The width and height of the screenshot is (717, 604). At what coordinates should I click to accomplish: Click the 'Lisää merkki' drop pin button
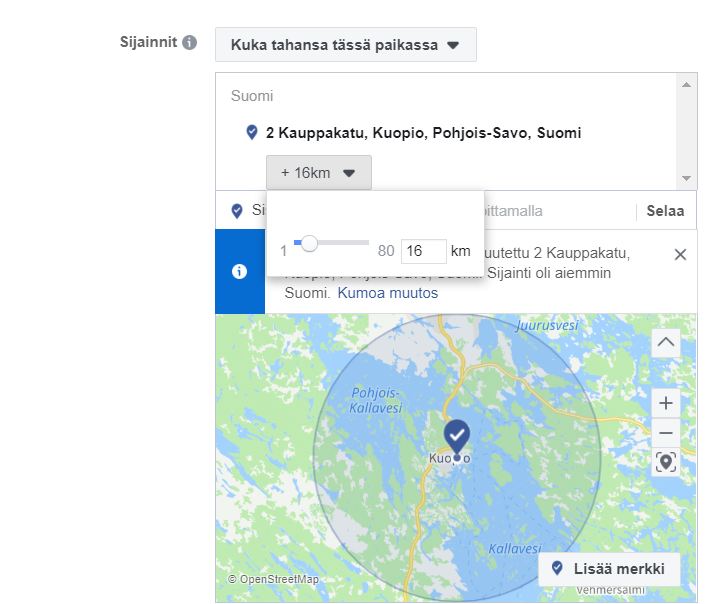[x=609, y=569]
